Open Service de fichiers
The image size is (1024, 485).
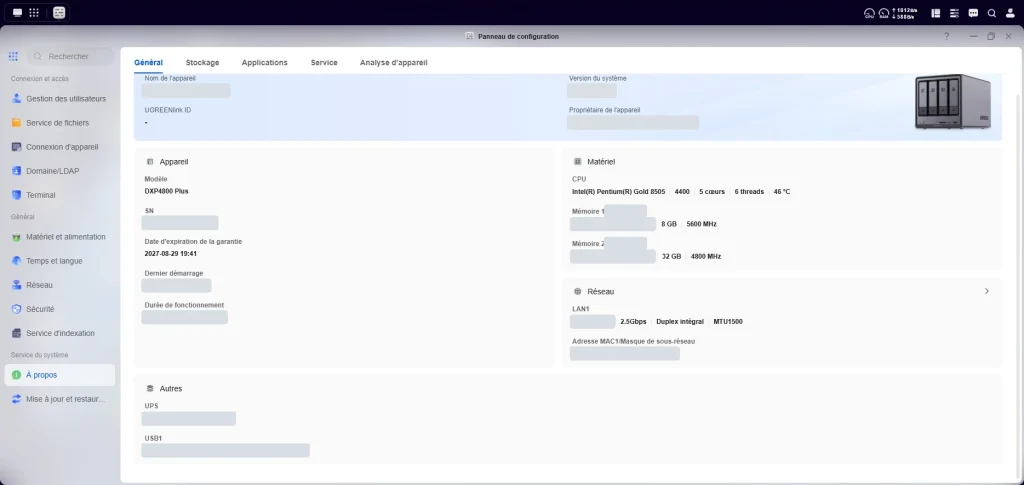click(59, 123)
